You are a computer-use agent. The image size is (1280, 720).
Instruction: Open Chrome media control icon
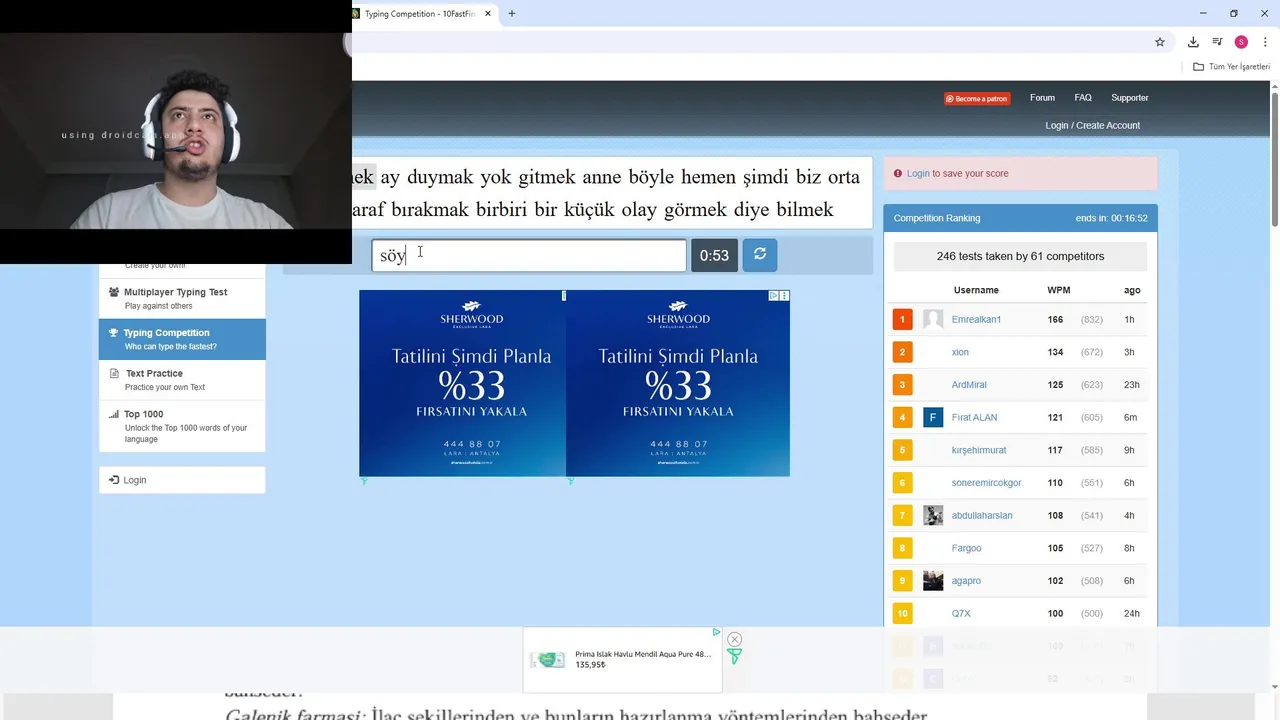[x=1217, y=42]
